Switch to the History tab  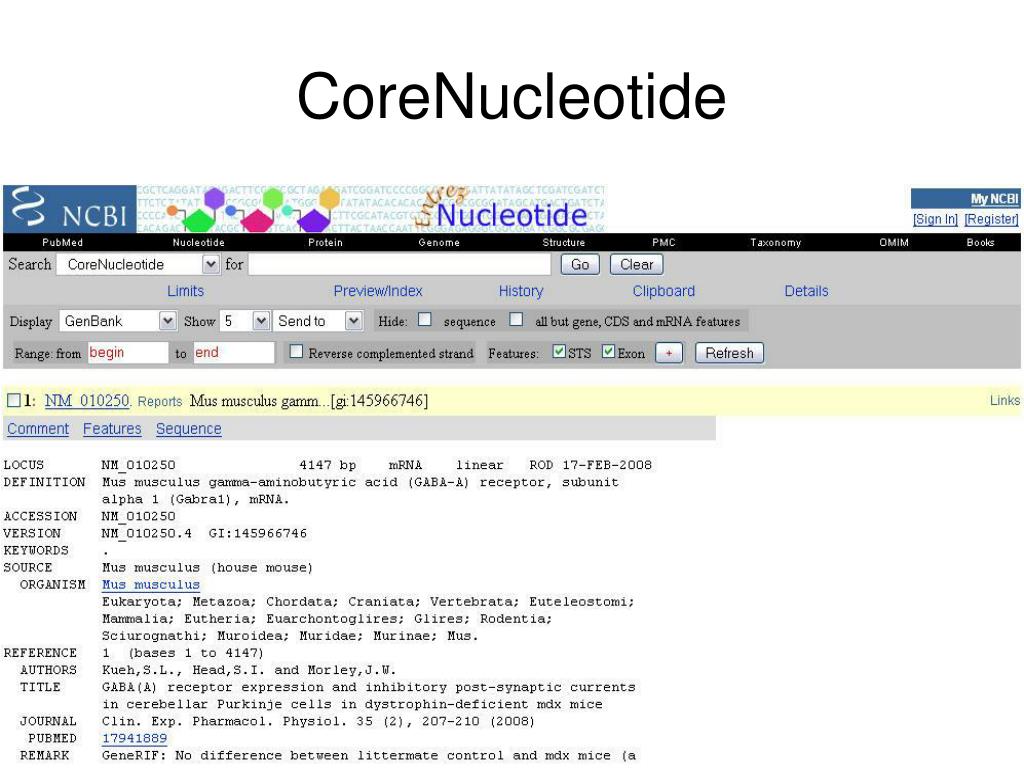click(520, 291)
